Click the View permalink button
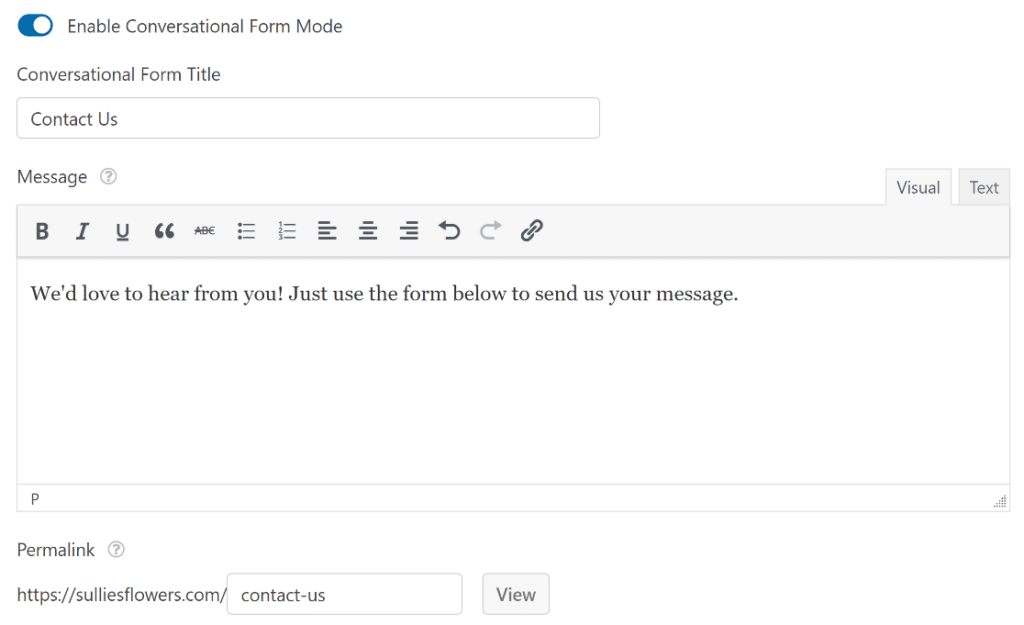This screenshot has height=625, width=1024. tap(515, 593)
